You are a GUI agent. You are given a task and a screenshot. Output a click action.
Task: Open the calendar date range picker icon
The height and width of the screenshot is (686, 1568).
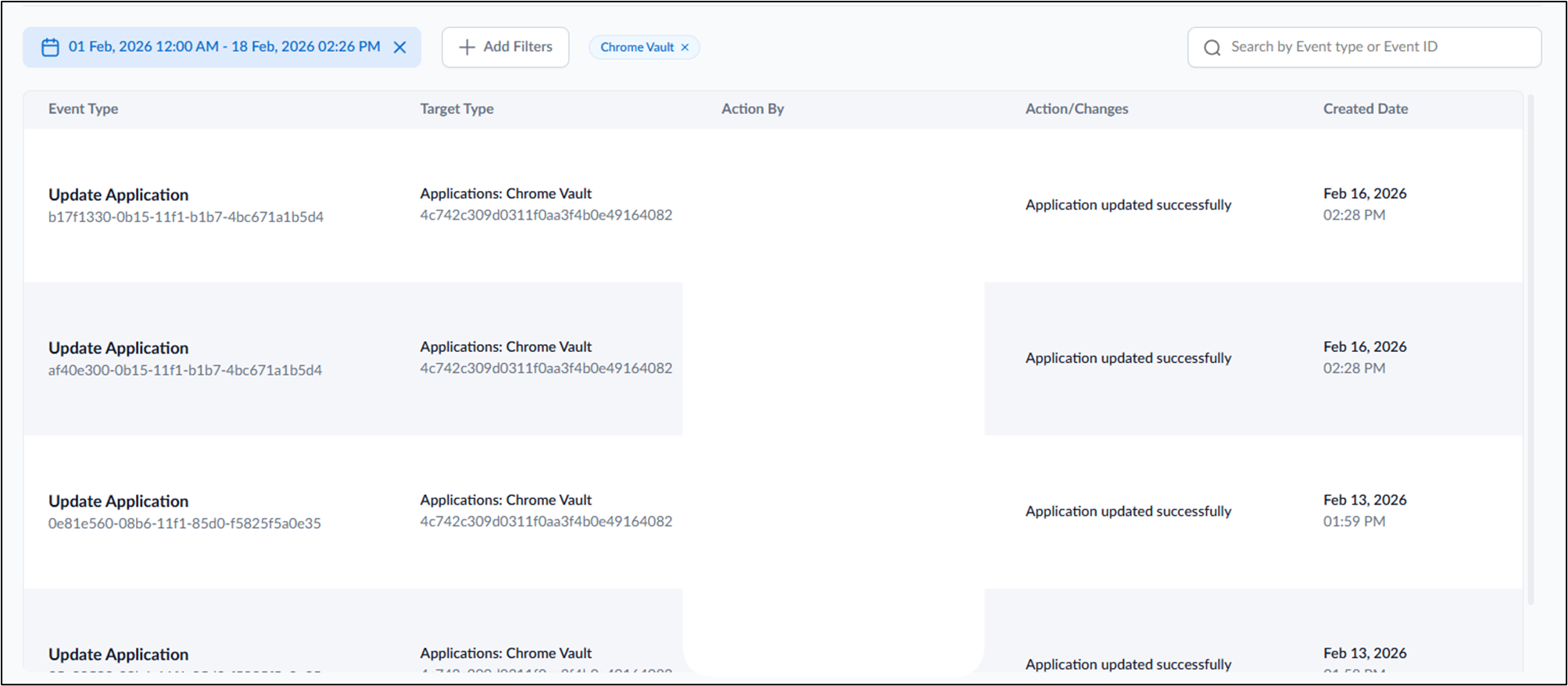pos(50,48)
